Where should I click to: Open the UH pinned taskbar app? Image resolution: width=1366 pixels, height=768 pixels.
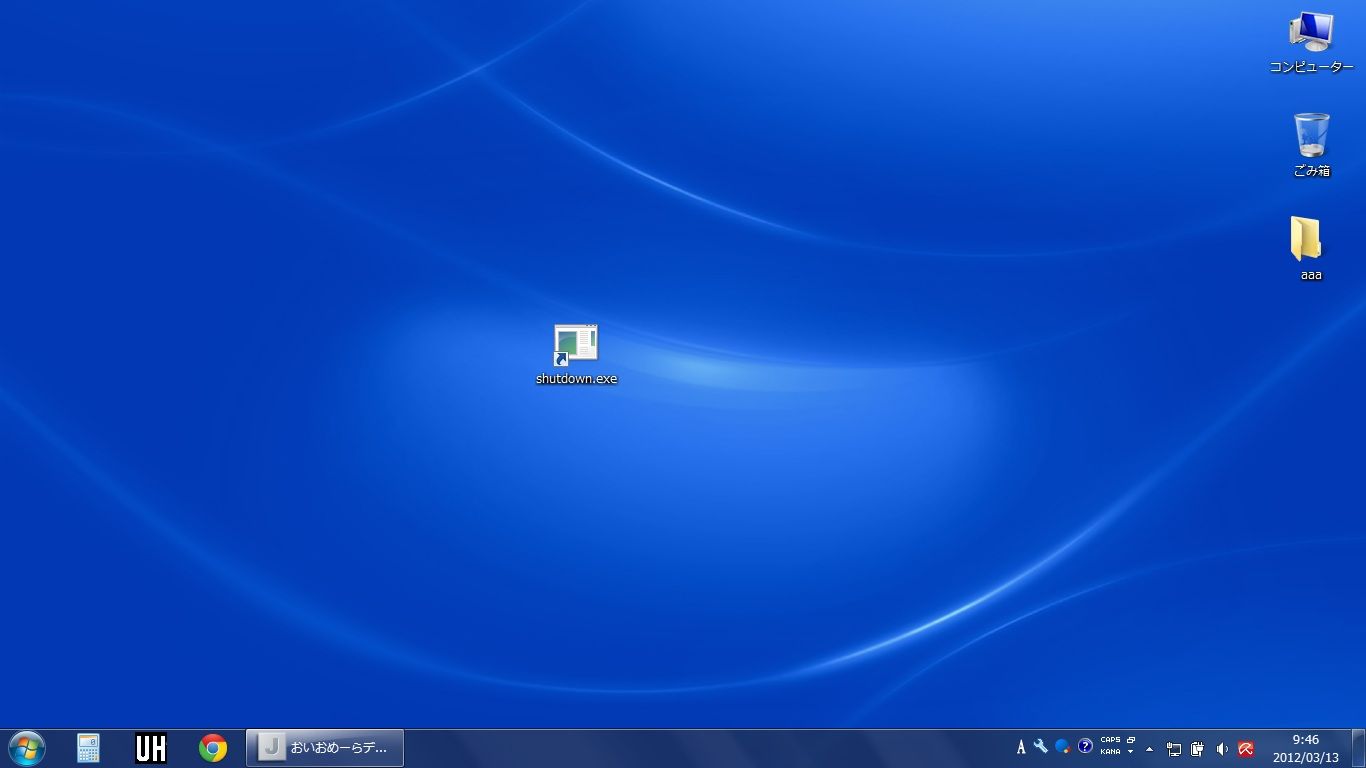pyautogui.click(x=151, y=748)
